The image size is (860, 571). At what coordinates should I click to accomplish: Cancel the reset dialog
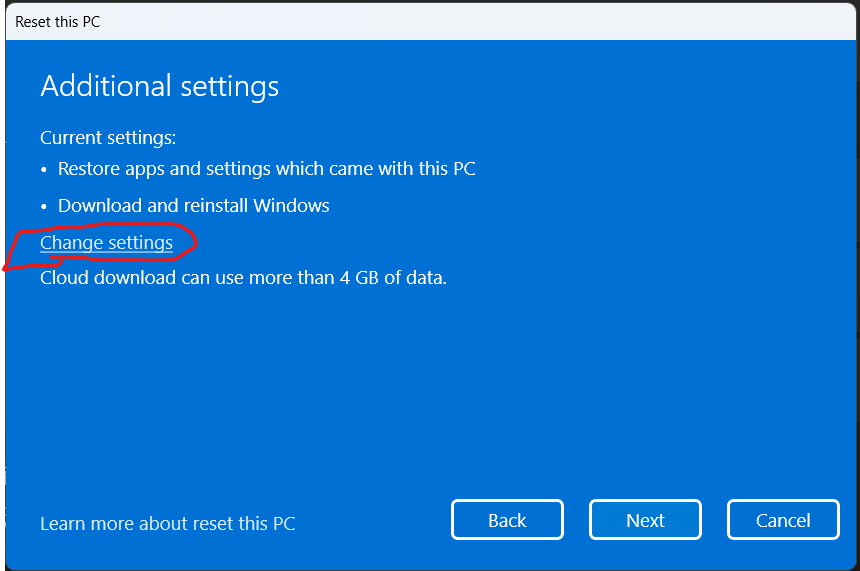(783, 520)
